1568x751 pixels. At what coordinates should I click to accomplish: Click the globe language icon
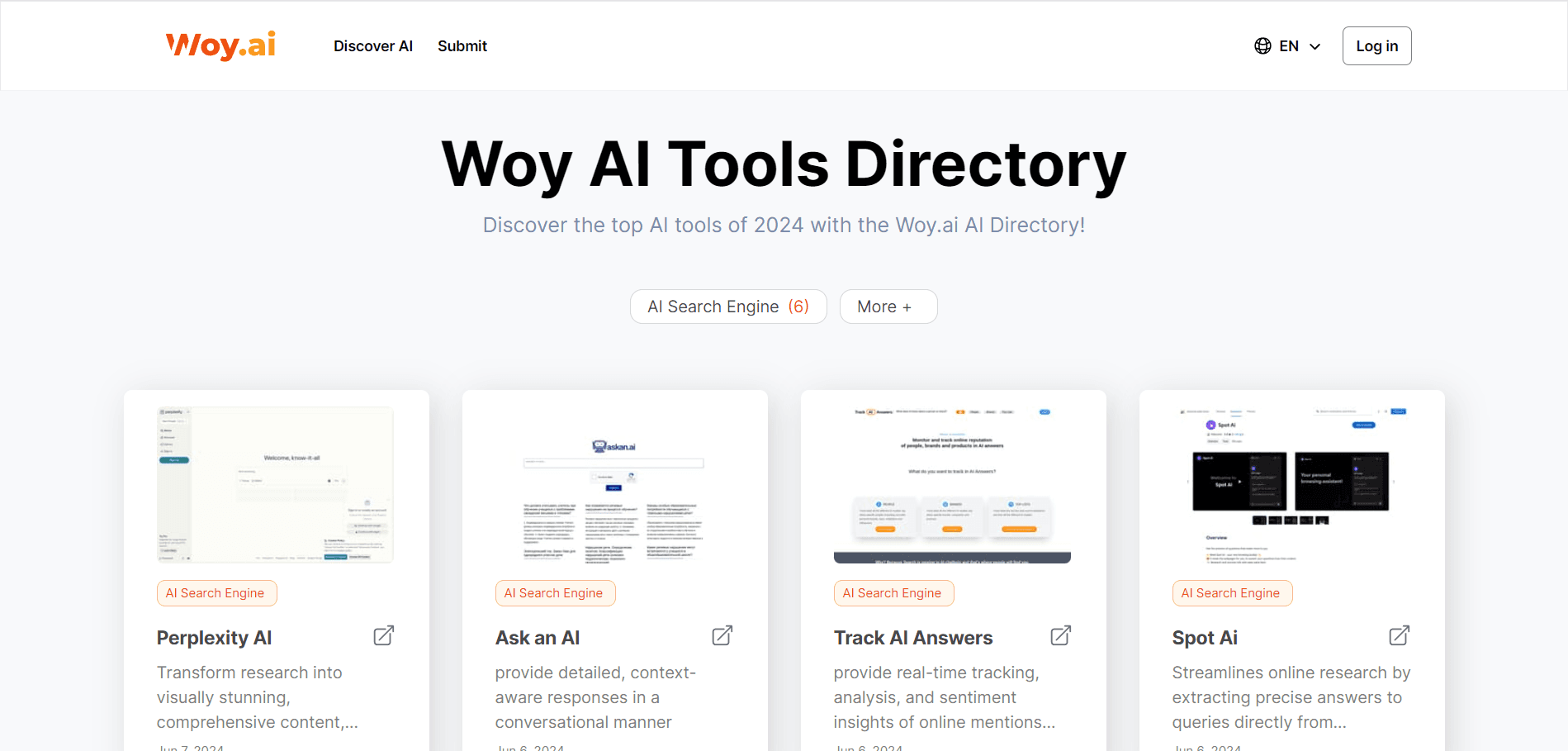tap(1262, 46)
